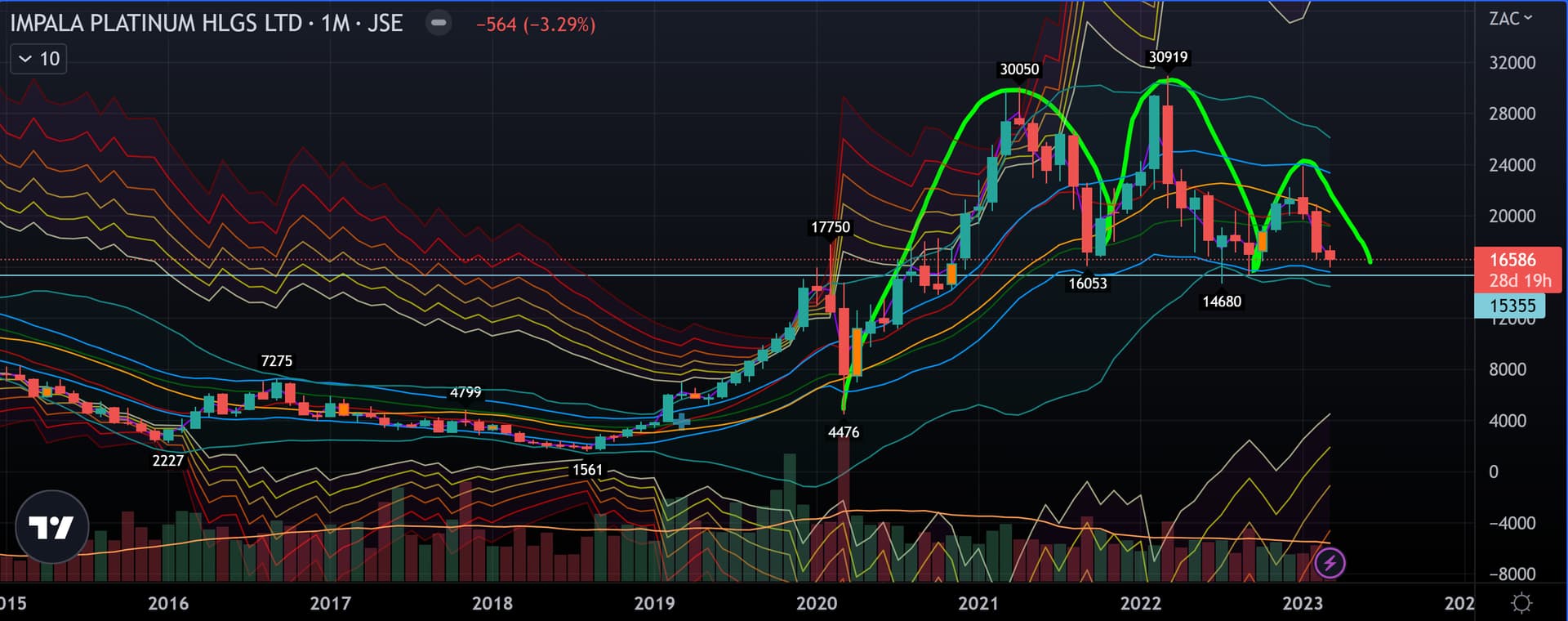Click the purple lightning bolt icon
Image resolution: width=1568 pixels, height=621 pixels.
1330,563
